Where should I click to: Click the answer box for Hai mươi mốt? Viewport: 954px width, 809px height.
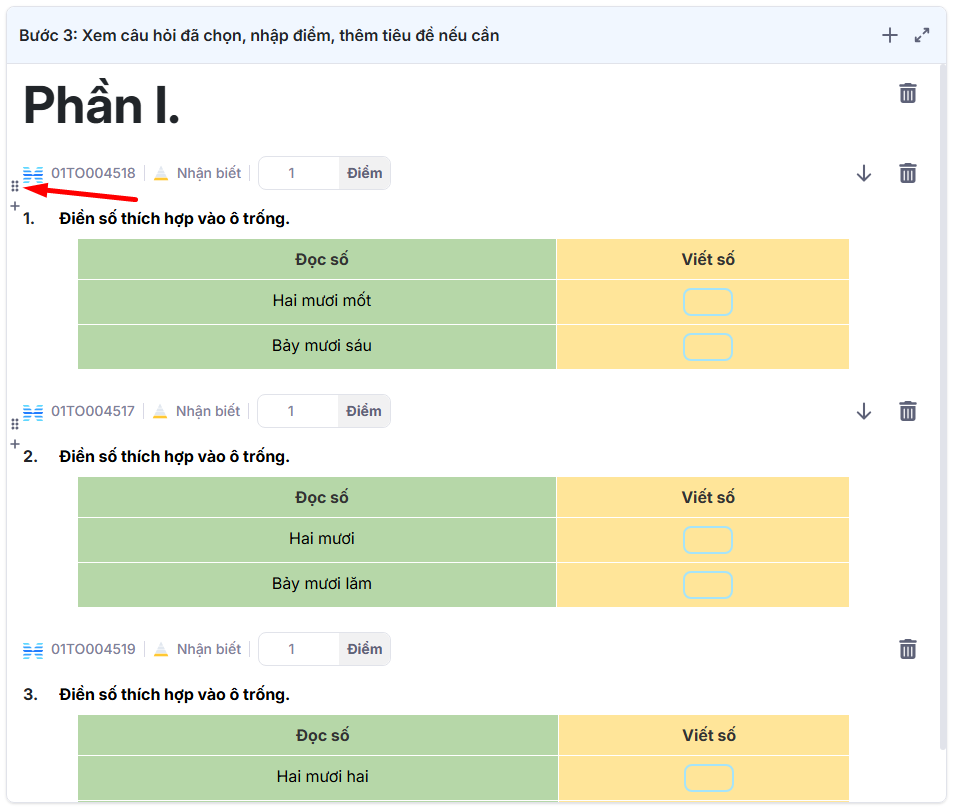pos(707,302)
